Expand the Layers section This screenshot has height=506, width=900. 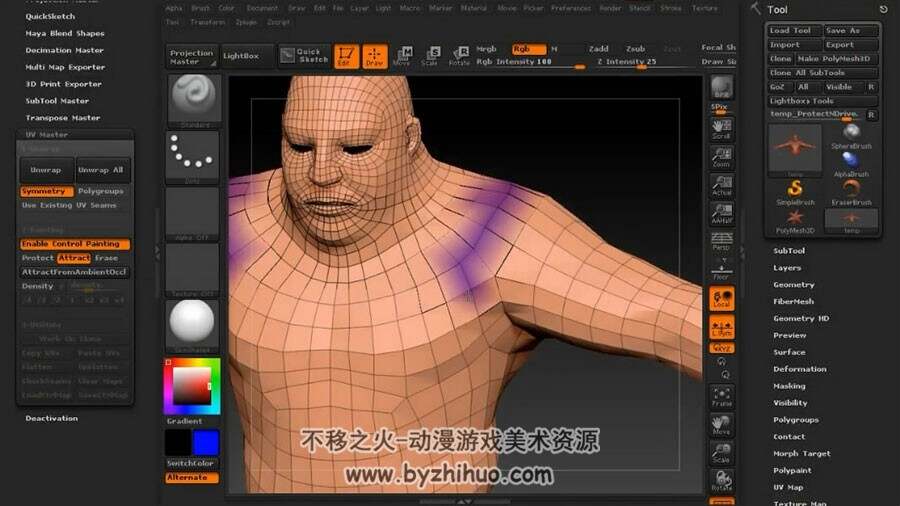pos(786,268)
